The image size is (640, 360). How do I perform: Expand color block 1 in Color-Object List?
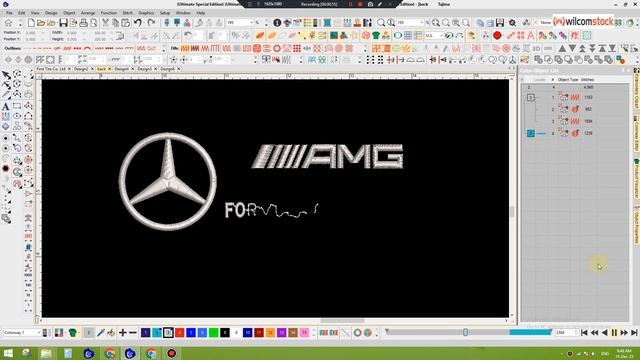coord(531,98)
